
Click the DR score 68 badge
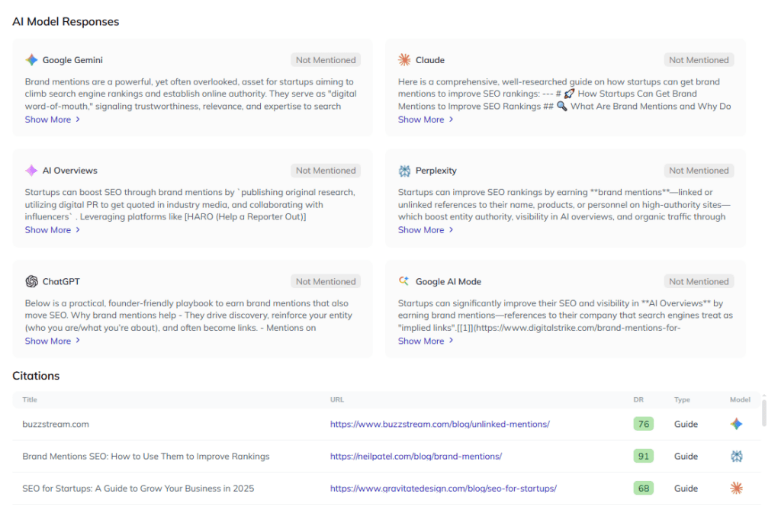[x=643, y=488]
